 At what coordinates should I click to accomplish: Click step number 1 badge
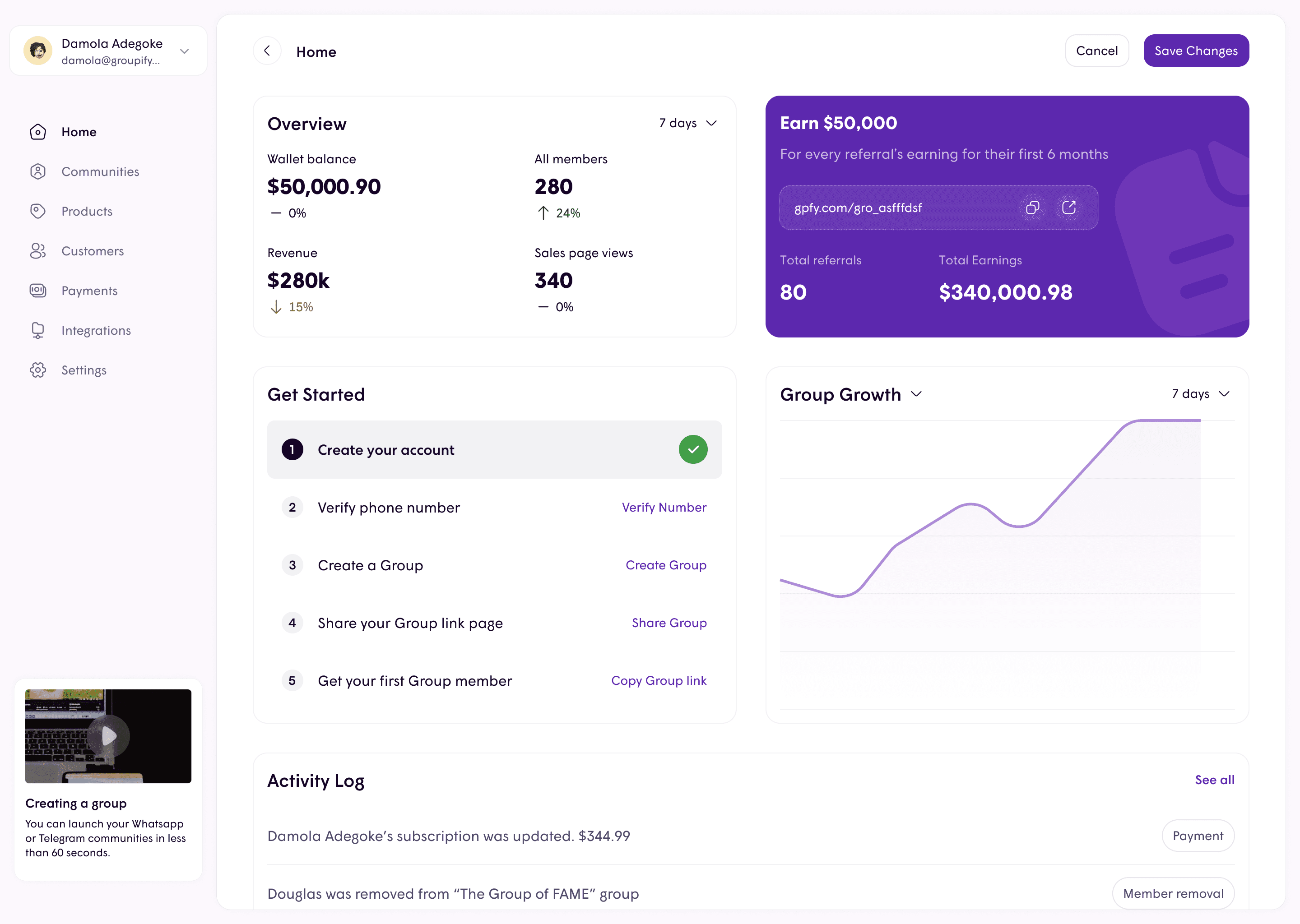tap(292, 449)
